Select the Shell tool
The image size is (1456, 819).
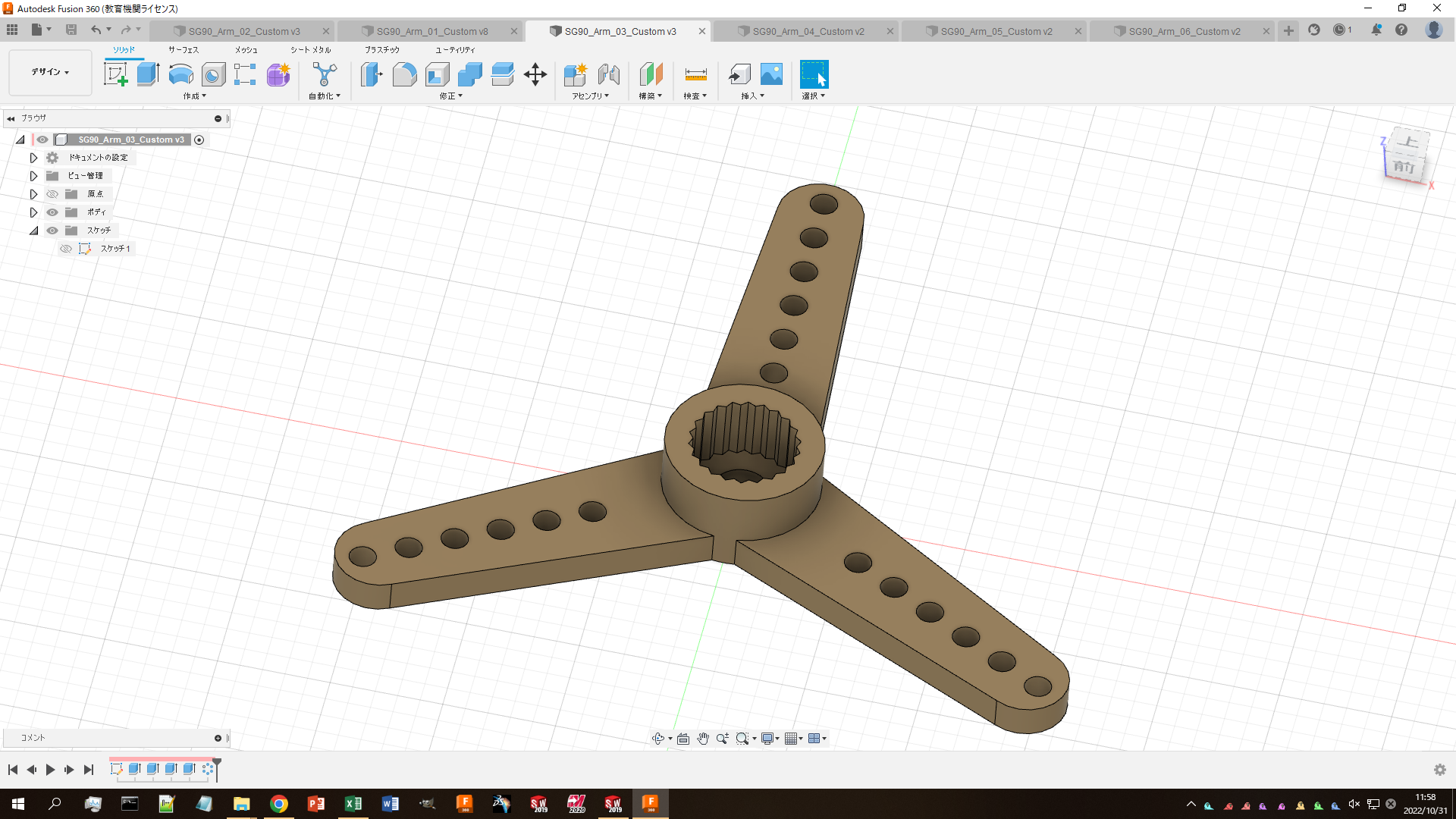pos(438,74)
